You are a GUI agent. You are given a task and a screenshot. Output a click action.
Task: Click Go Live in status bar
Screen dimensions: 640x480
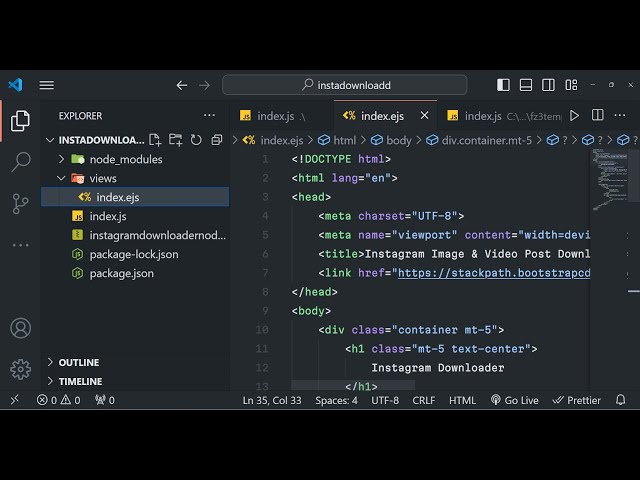(514, 400)
